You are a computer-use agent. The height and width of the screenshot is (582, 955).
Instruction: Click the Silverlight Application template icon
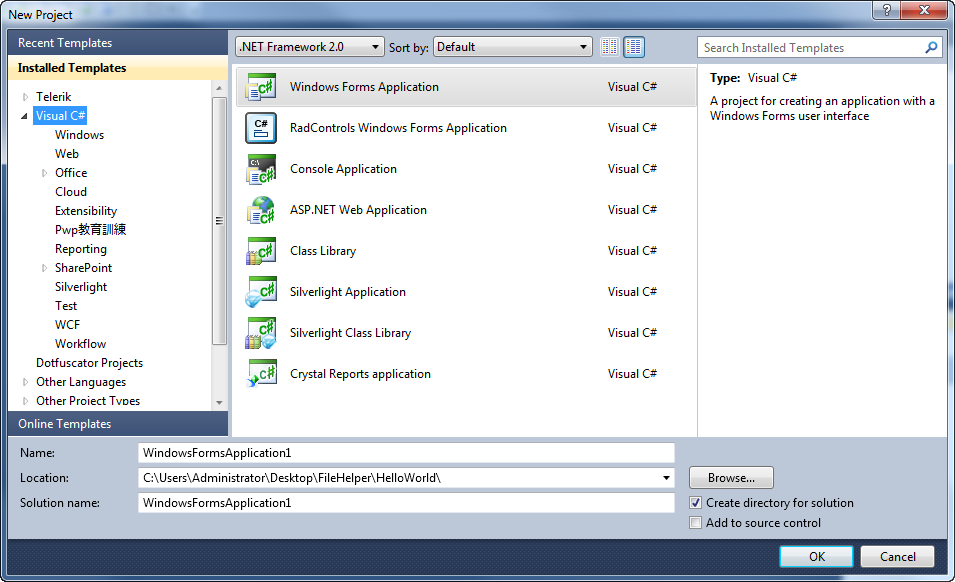(261, 292)
